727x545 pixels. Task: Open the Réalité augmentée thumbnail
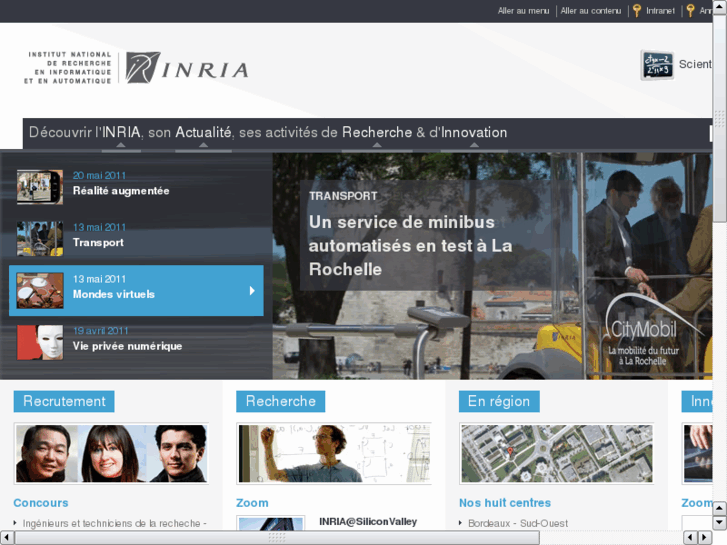[x=40, y=187]
